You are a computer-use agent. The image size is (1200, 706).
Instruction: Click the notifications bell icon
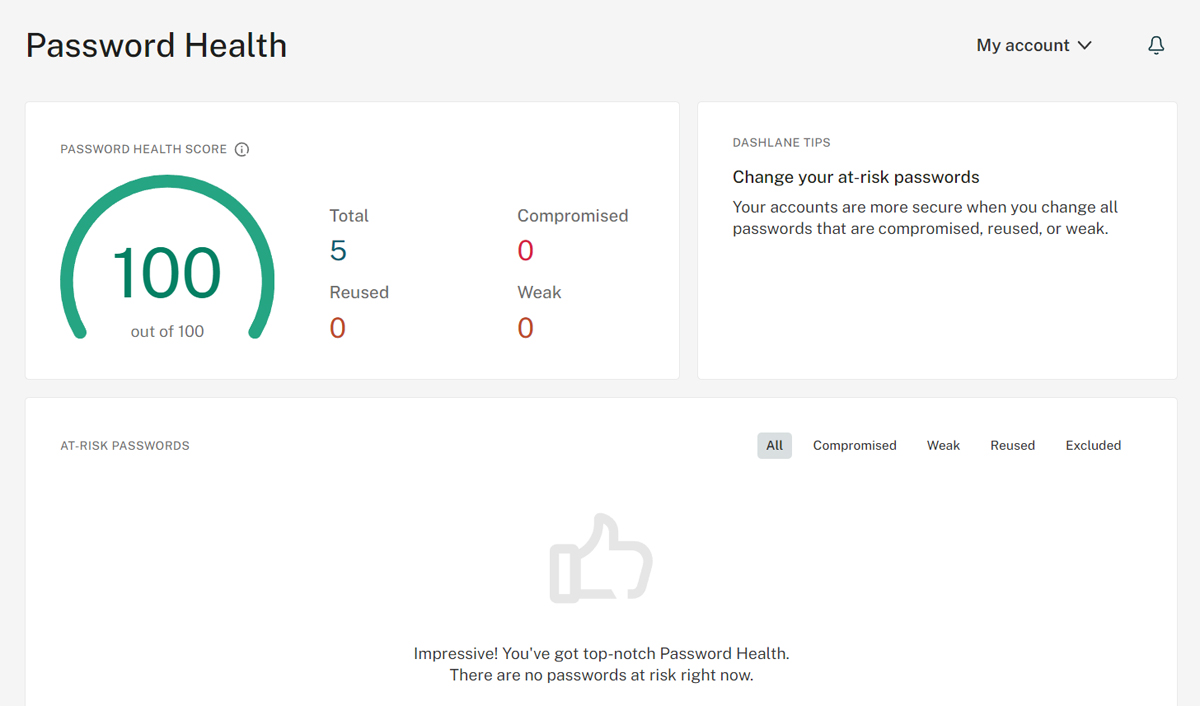pos(1156,45)
